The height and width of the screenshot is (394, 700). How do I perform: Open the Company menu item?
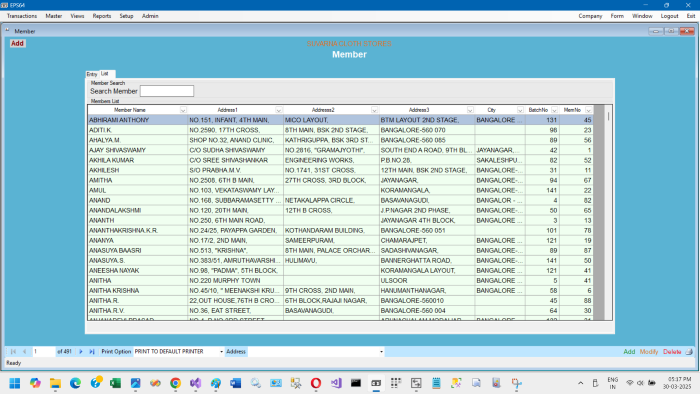click(x=590, y=16)
